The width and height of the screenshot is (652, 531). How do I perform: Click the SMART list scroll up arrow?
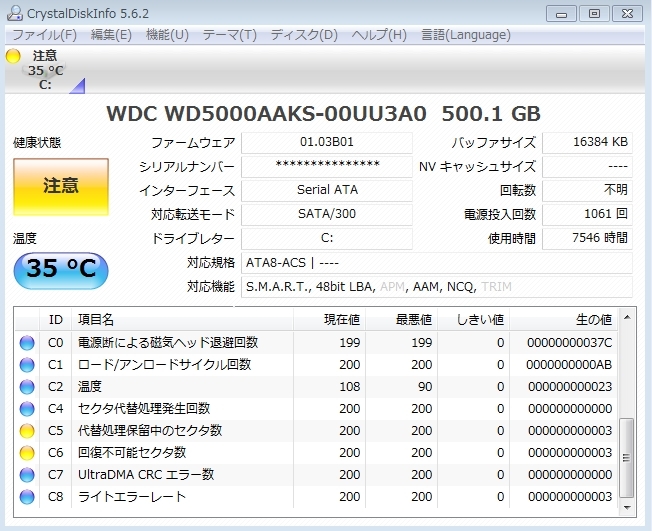tap(627, 318)
